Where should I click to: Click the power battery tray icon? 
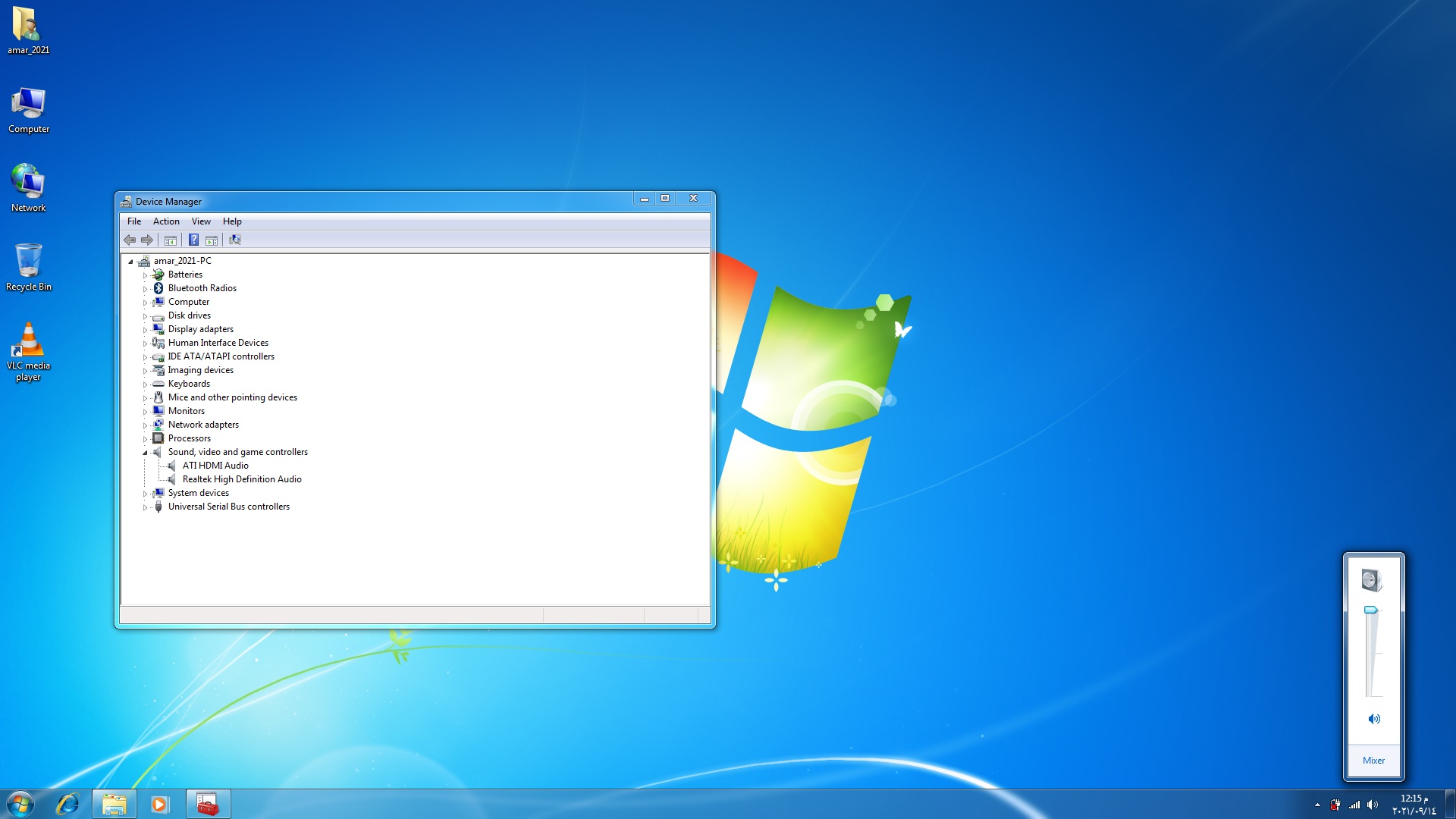[x=1335, y=805]
